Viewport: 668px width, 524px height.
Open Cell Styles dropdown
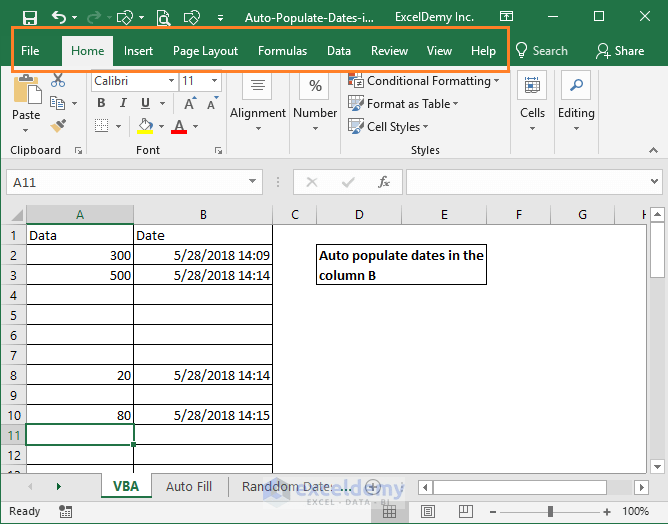tap(388, 127)
